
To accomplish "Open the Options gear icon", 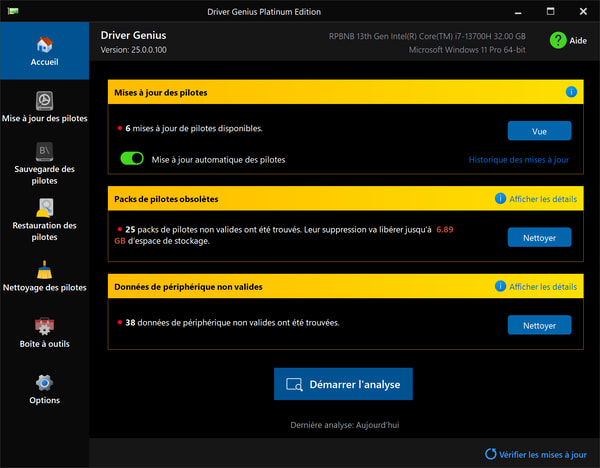I will [44, 383].
